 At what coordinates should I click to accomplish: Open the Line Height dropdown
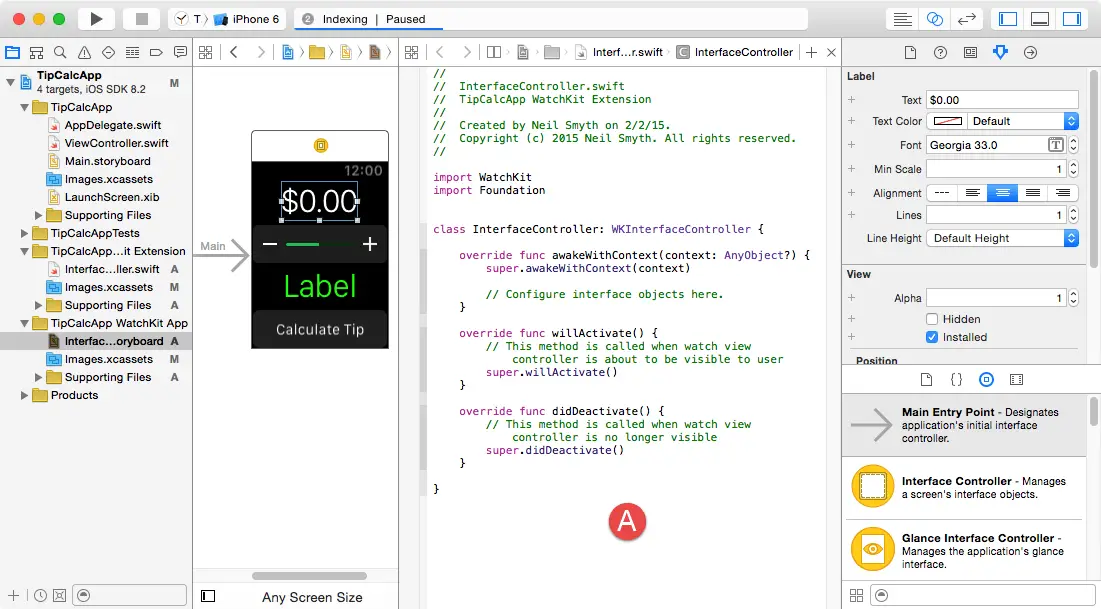click(x=1002, y=238)
